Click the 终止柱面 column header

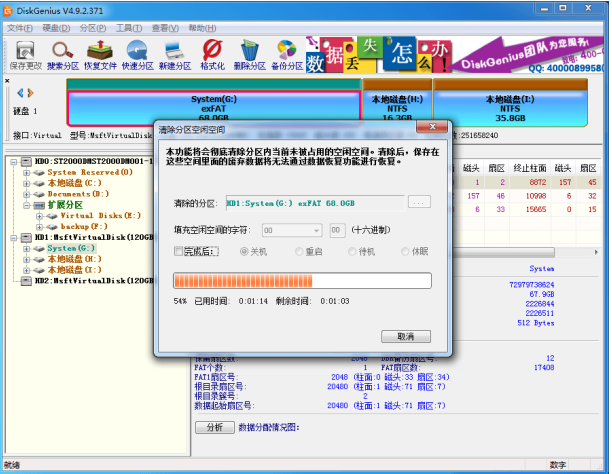pyautogui.click(x=530, y=168)
